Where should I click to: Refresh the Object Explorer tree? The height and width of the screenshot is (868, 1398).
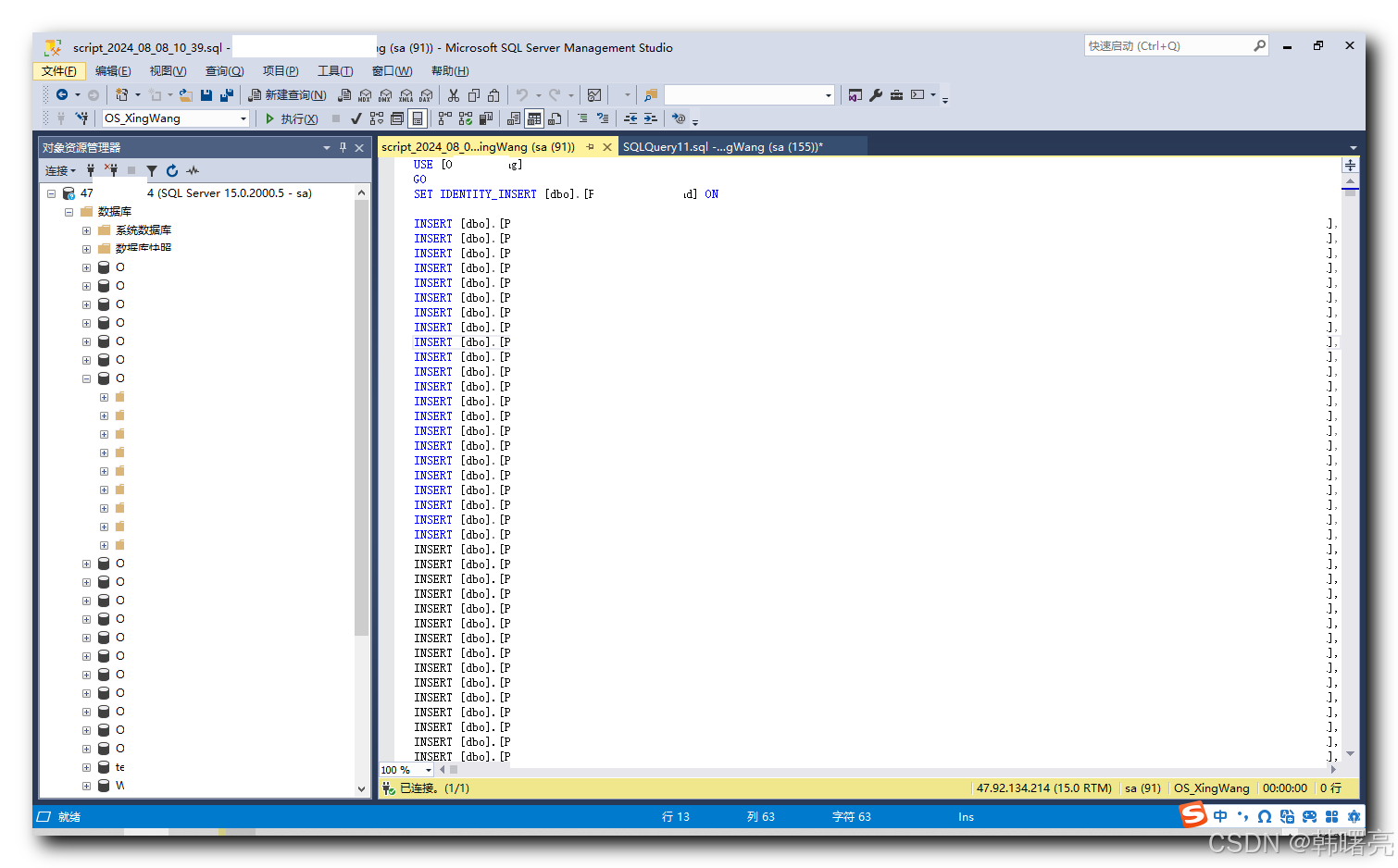(x=172, y=170)
